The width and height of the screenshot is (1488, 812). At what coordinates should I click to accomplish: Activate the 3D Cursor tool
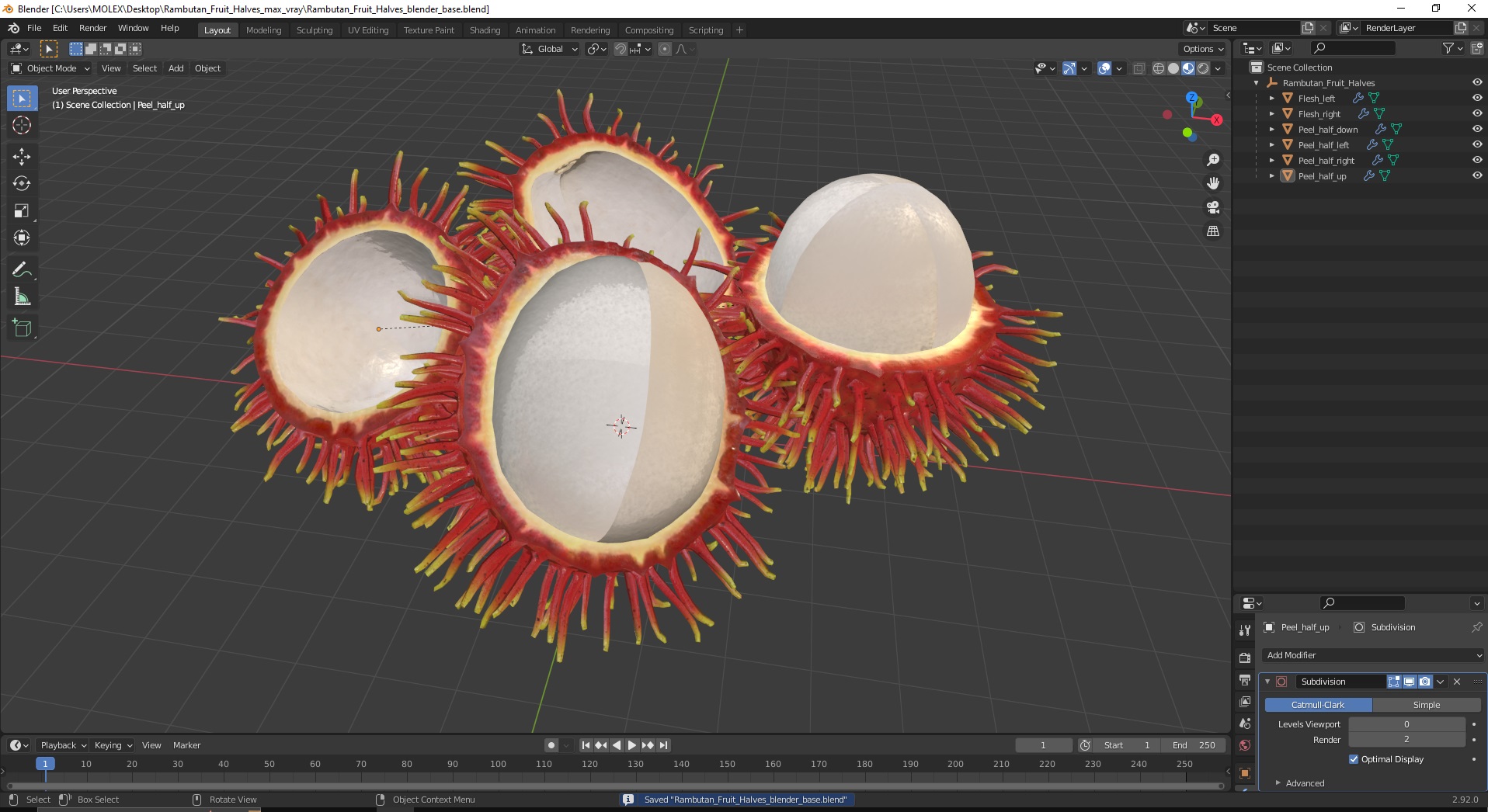pyautogui.click(x=22, y=126)
